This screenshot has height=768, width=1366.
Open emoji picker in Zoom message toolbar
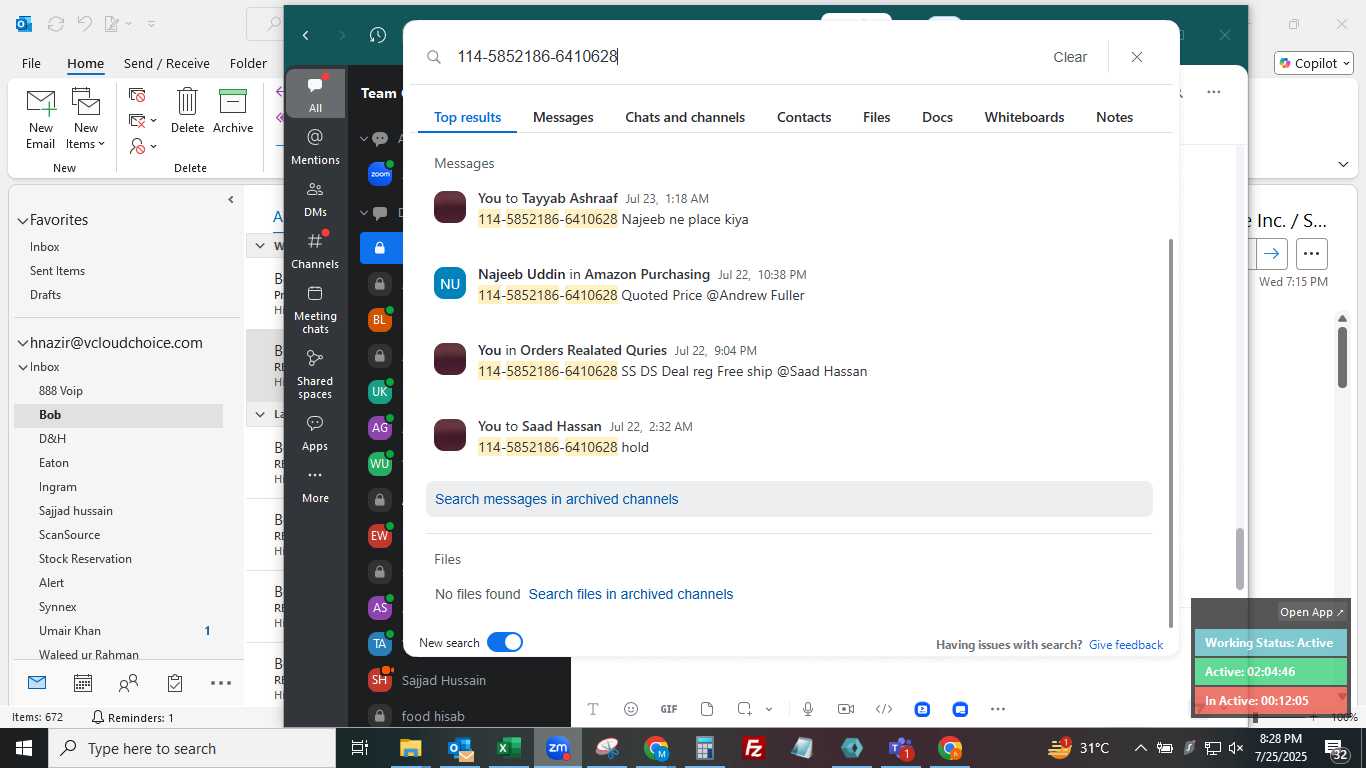(x=631, y=709)
